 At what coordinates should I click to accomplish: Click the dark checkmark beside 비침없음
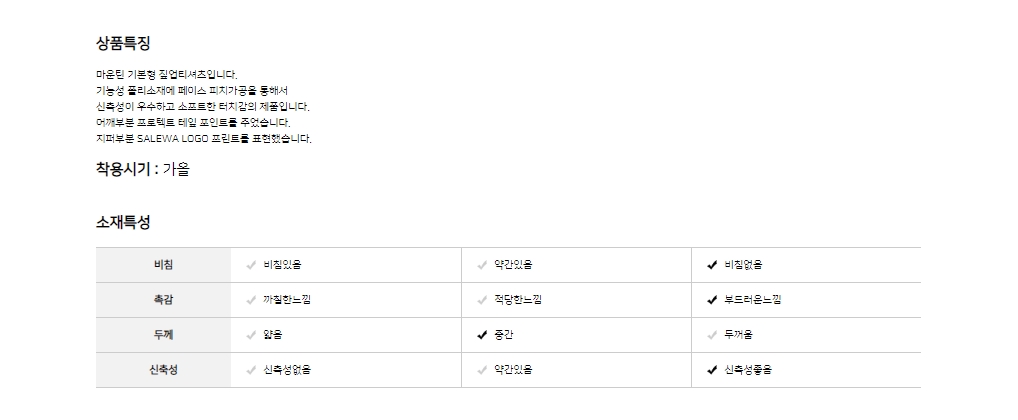[712, 265]
